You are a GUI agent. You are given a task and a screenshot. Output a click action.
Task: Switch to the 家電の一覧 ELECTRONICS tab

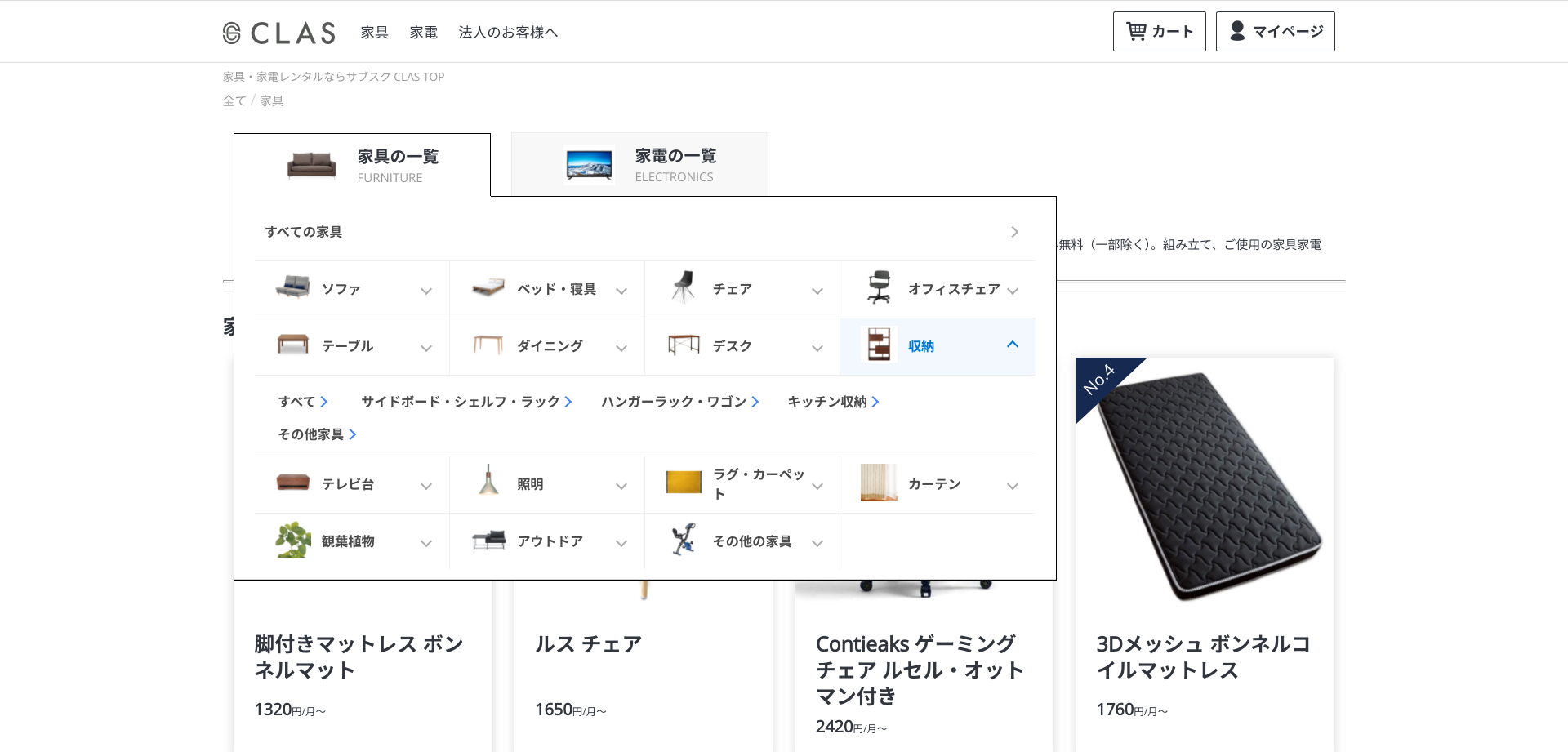(639, 164)
